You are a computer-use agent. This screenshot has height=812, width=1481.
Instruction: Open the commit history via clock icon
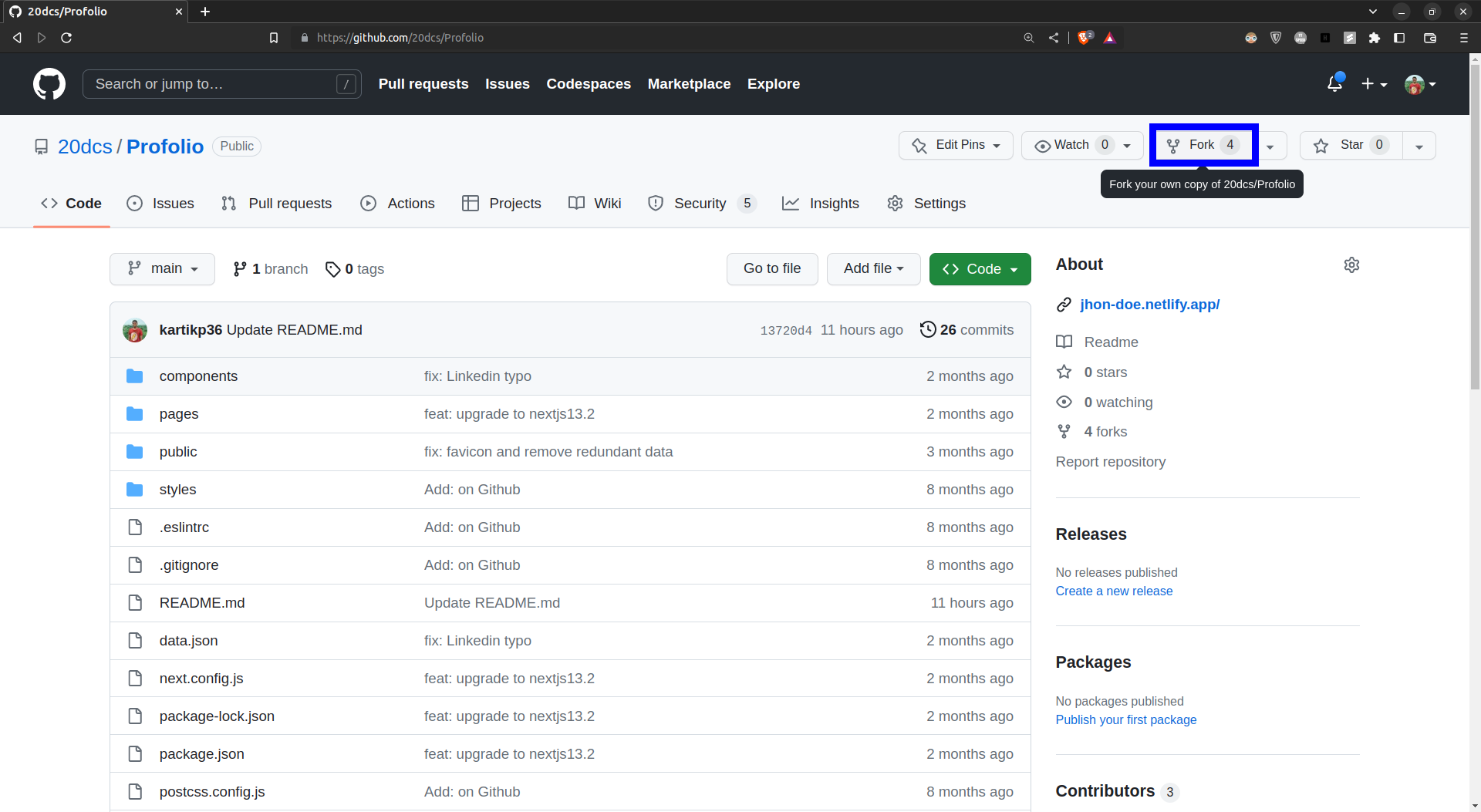(x=928, y=329)
